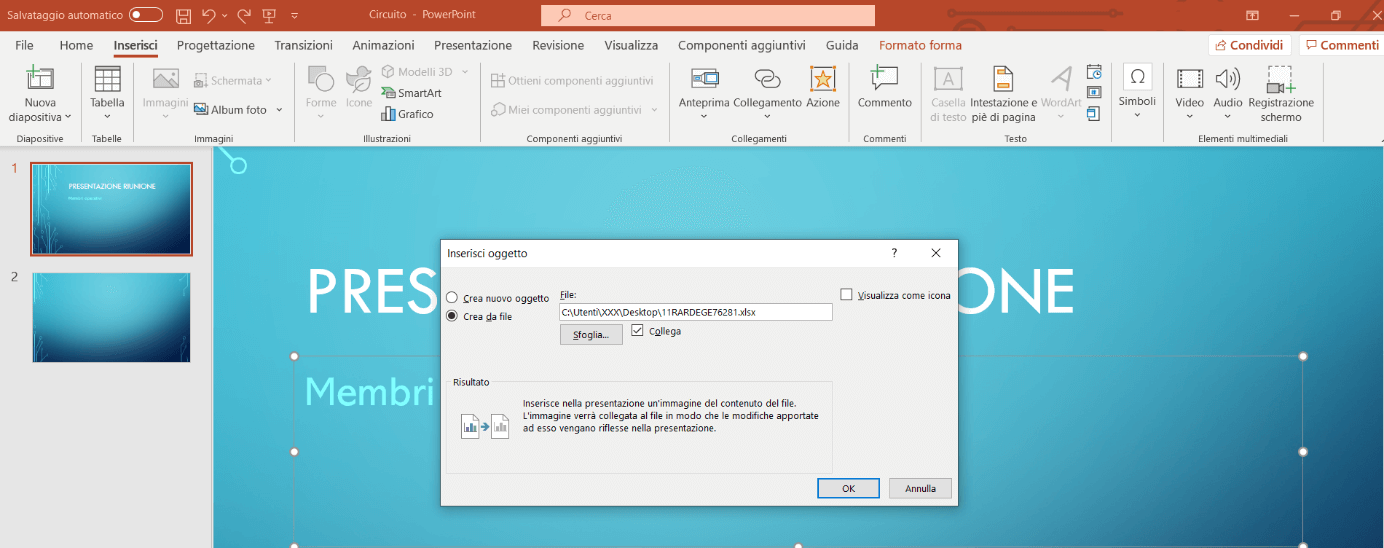
Task: Click the Audio speaker icon
Action: 1227,79
